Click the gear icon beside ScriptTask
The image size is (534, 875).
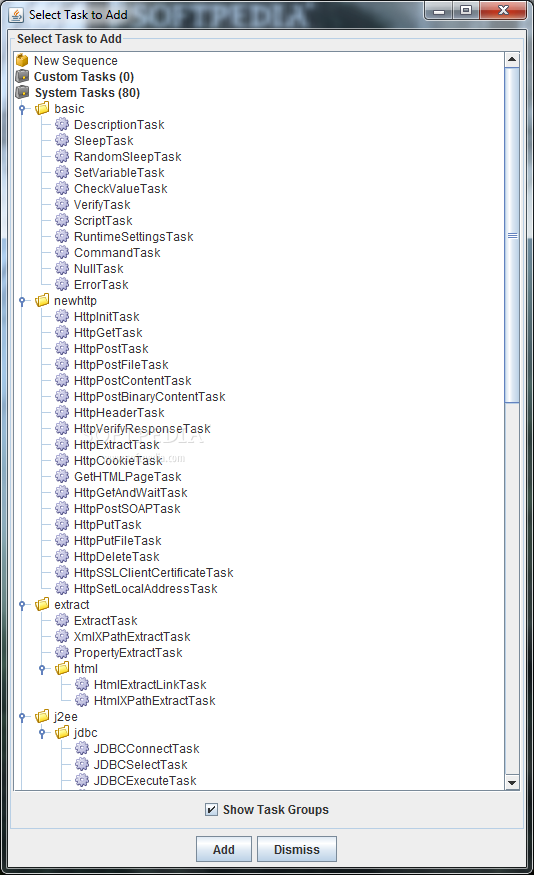(62, 220)
